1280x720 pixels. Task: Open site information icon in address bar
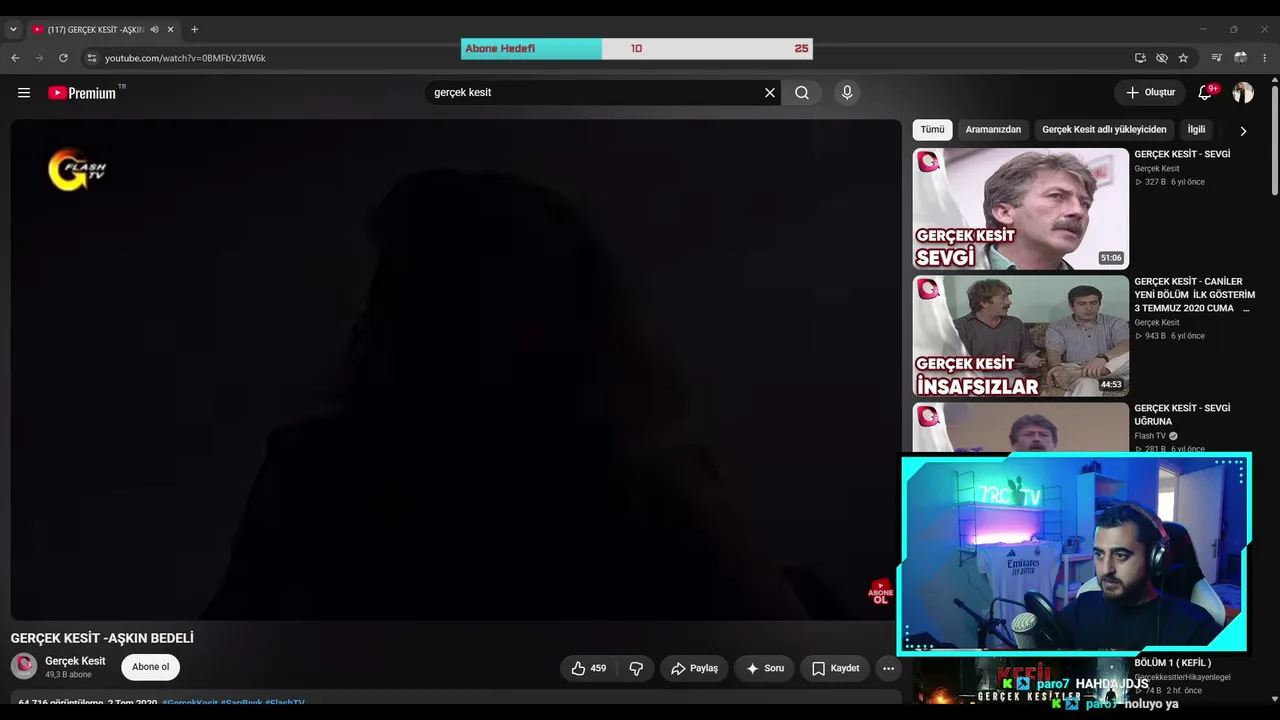click(91, 58)
